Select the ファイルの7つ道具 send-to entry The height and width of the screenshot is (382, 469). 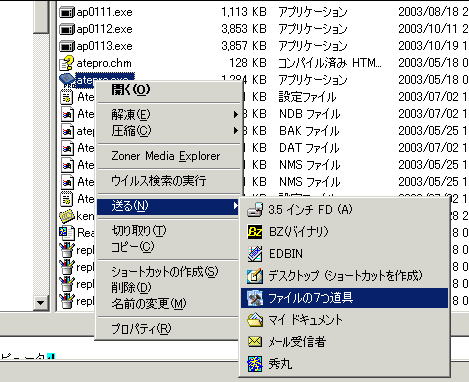coord(344,298)
